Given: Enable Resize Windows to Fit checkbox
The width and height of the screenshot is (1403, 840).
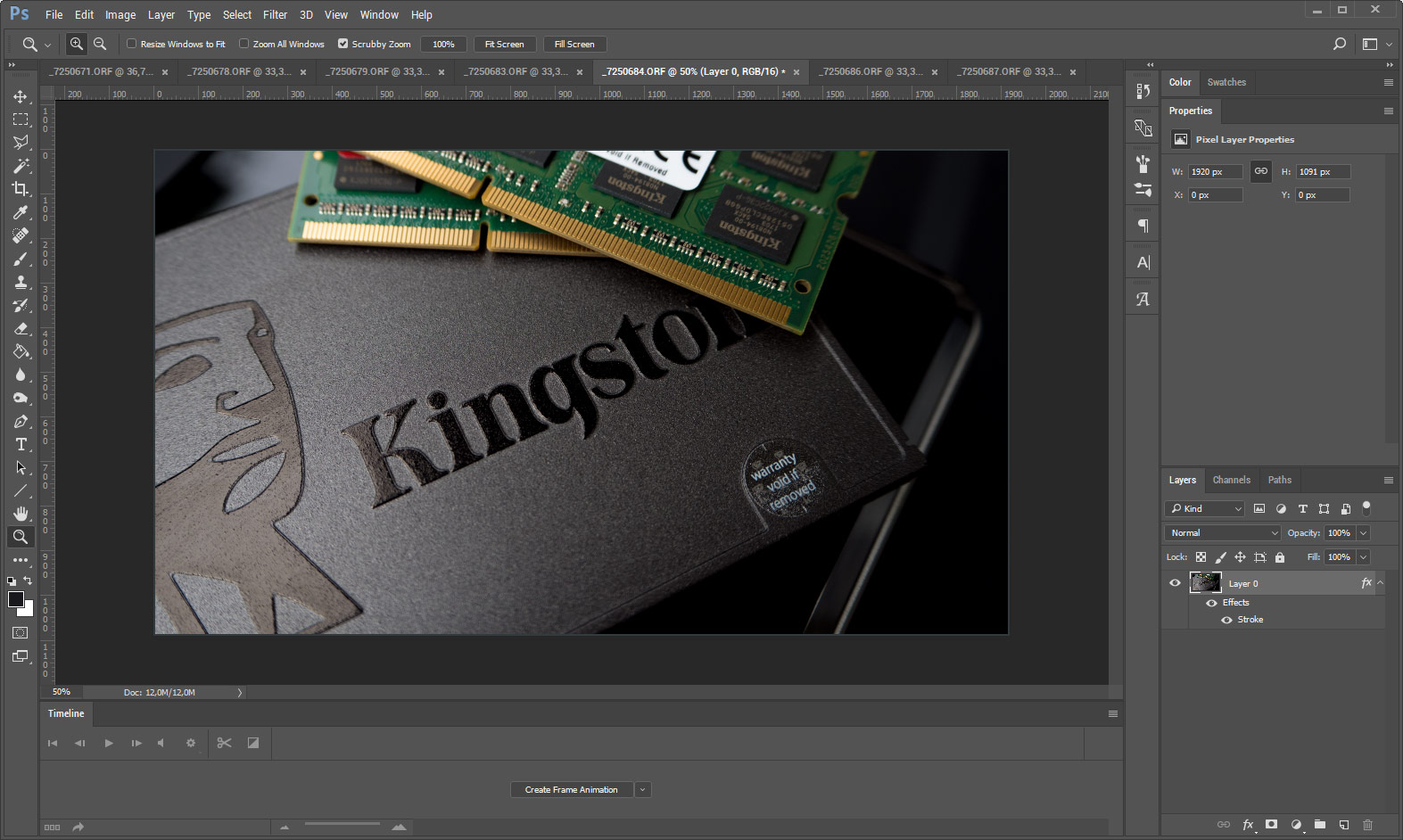Looking at the screenshot, I should 132,44.
